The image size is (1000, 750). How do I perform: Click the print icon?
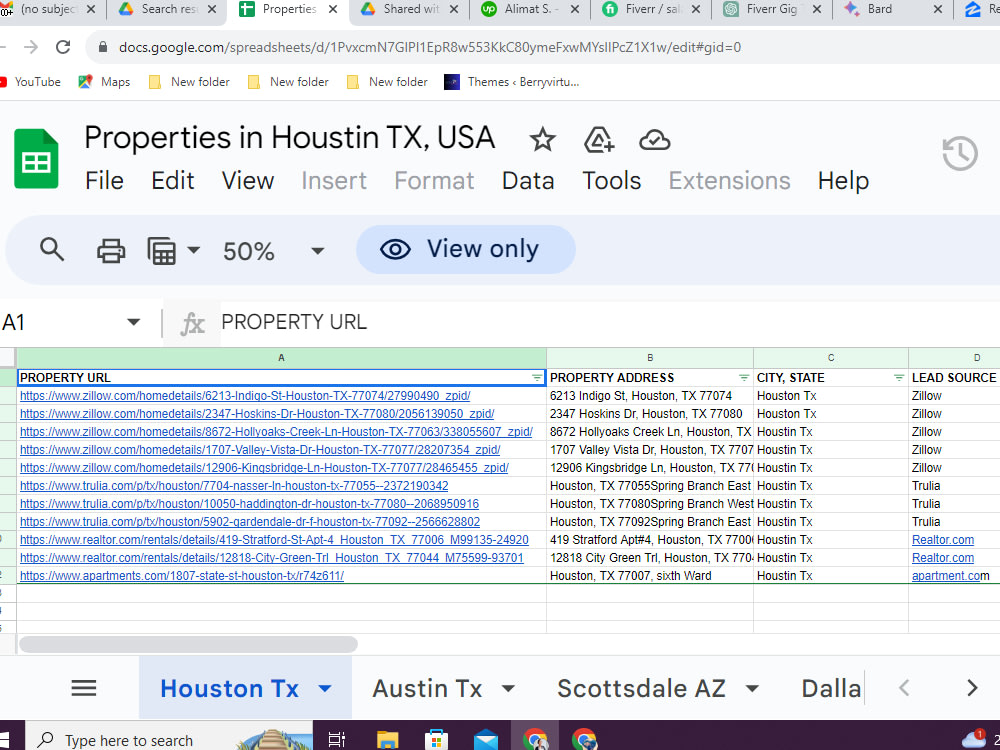coord(111,250)
